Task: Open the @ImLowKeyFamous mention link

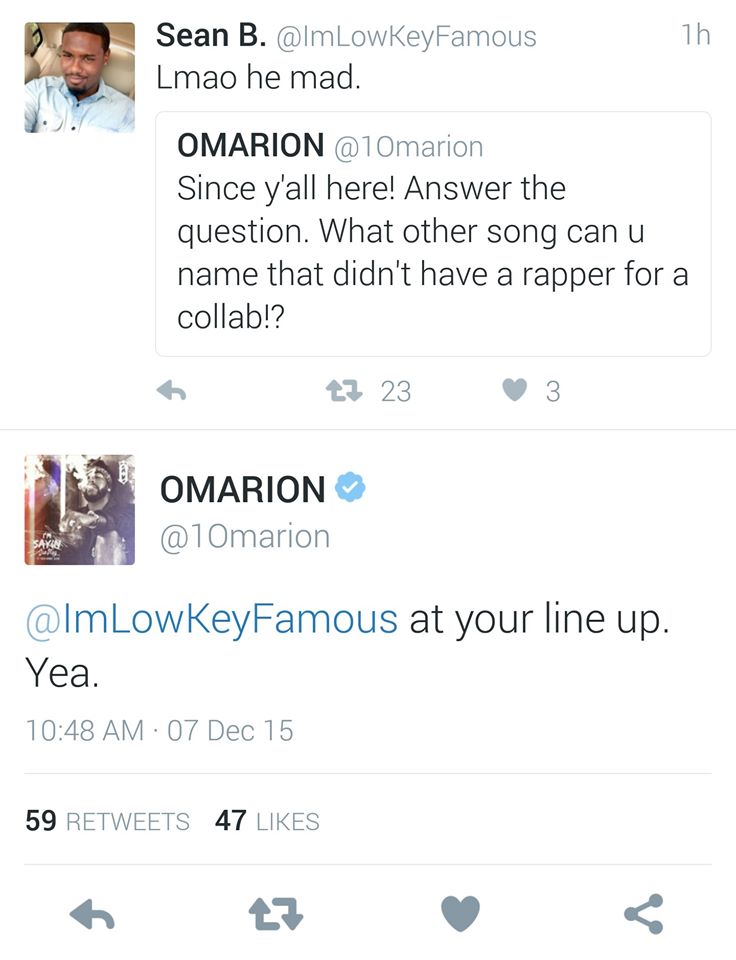Action: tap(212, 620)
